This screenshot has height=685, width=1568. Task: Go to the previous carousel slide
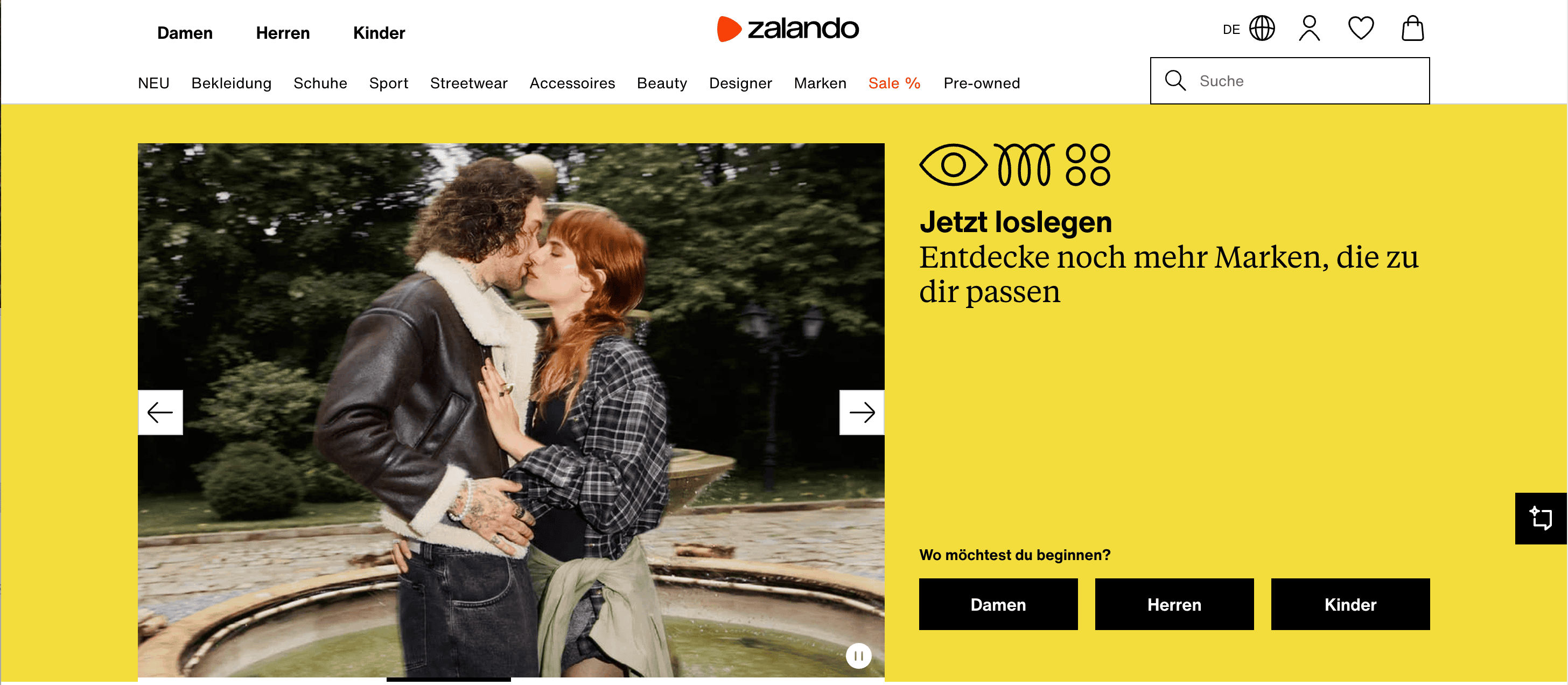coord(160,412)
